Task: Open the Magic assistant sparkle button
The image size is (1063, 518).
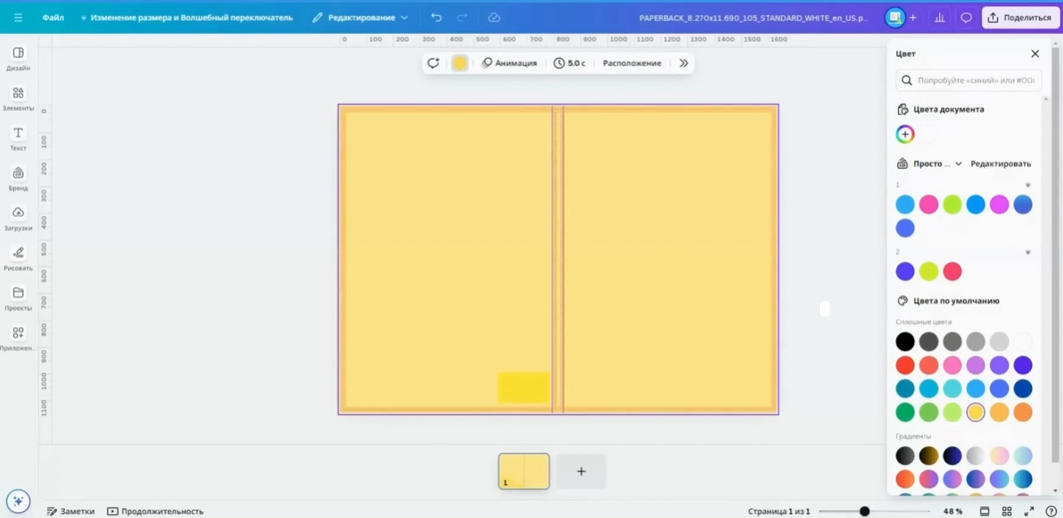Action: point(18,501)
